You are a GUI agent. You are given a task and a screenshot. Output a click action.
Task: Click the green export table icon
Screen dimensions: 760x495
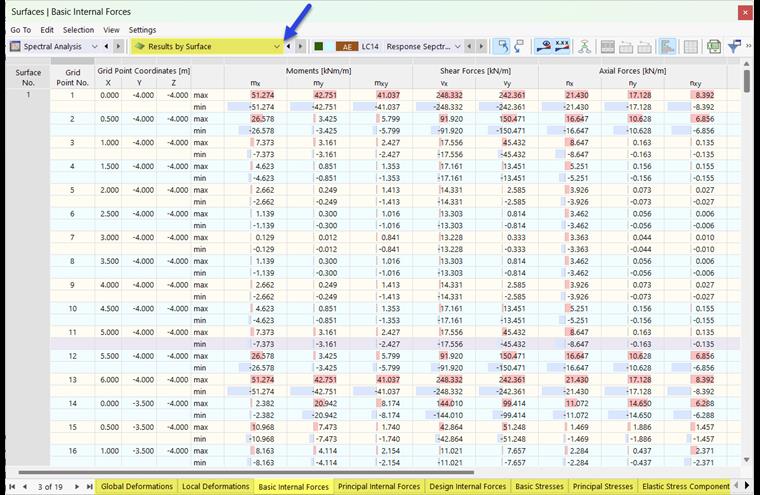[x=713, y=47]
